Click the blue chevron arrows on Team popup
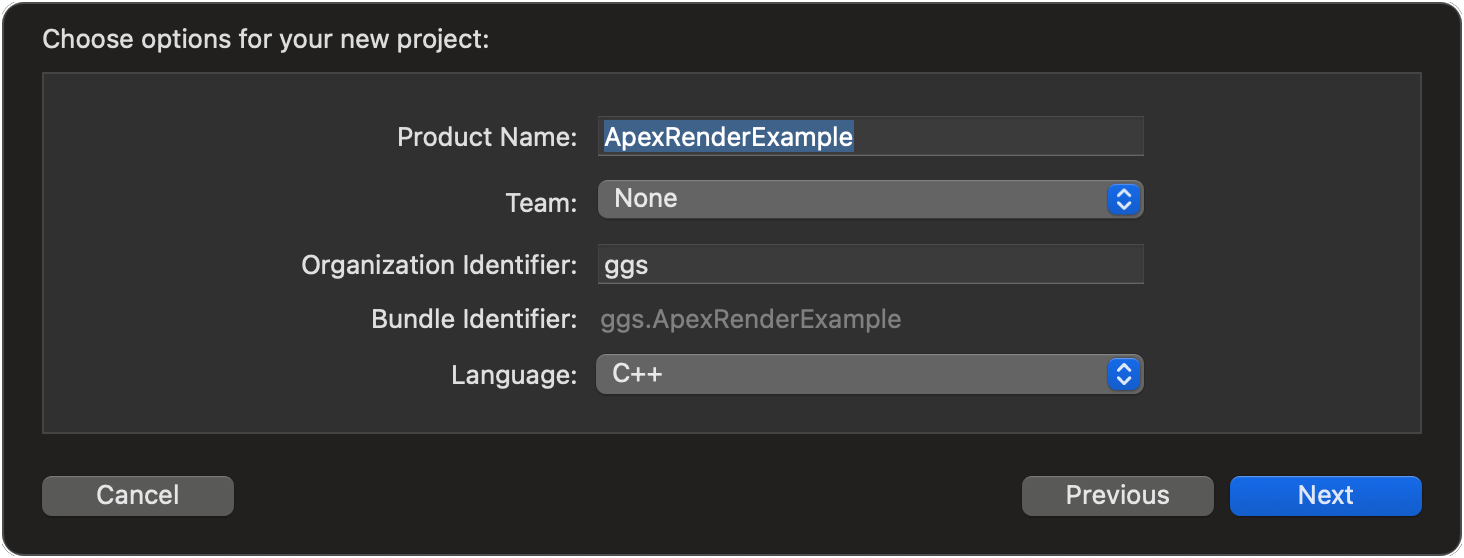This screenshot has height=558, width=1464. click(1124, 199)
